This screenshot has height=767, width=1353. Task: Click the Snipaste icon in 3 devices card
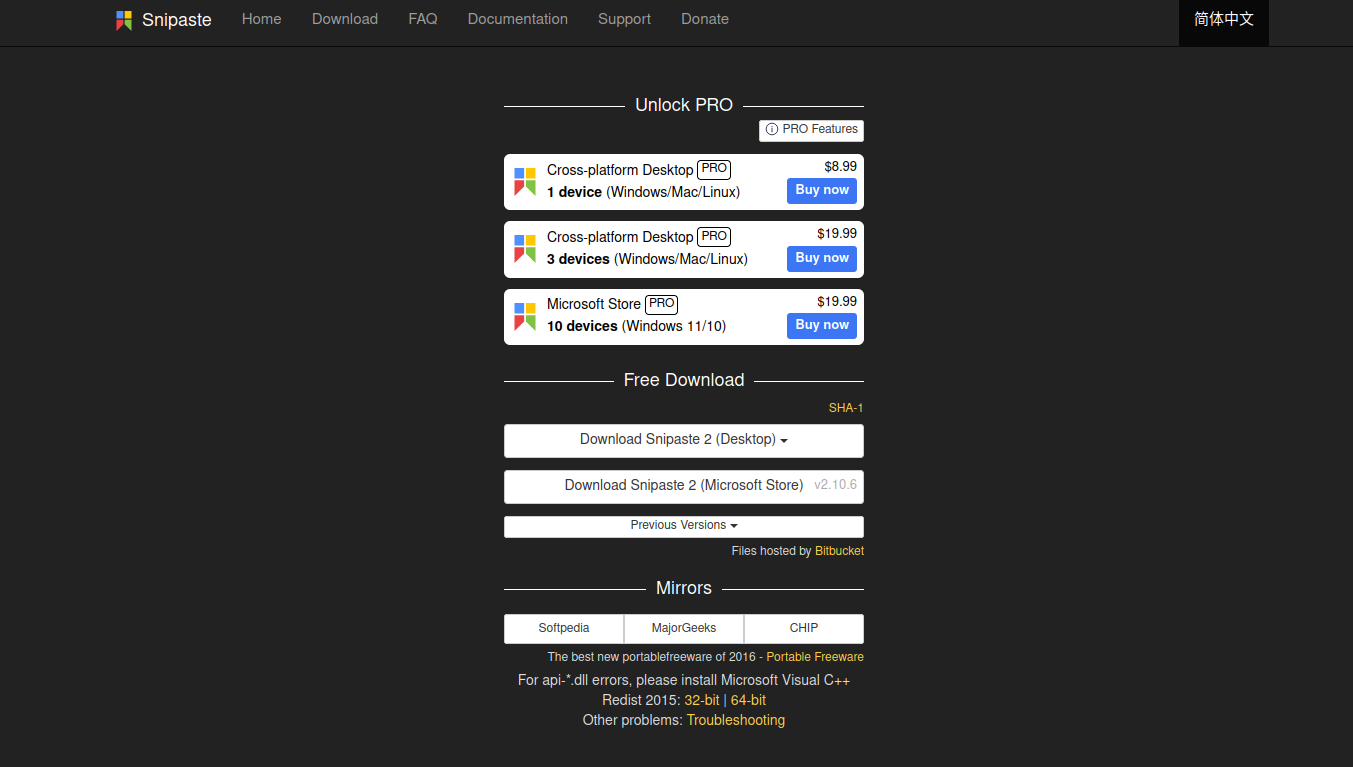(x=525, y=249)
